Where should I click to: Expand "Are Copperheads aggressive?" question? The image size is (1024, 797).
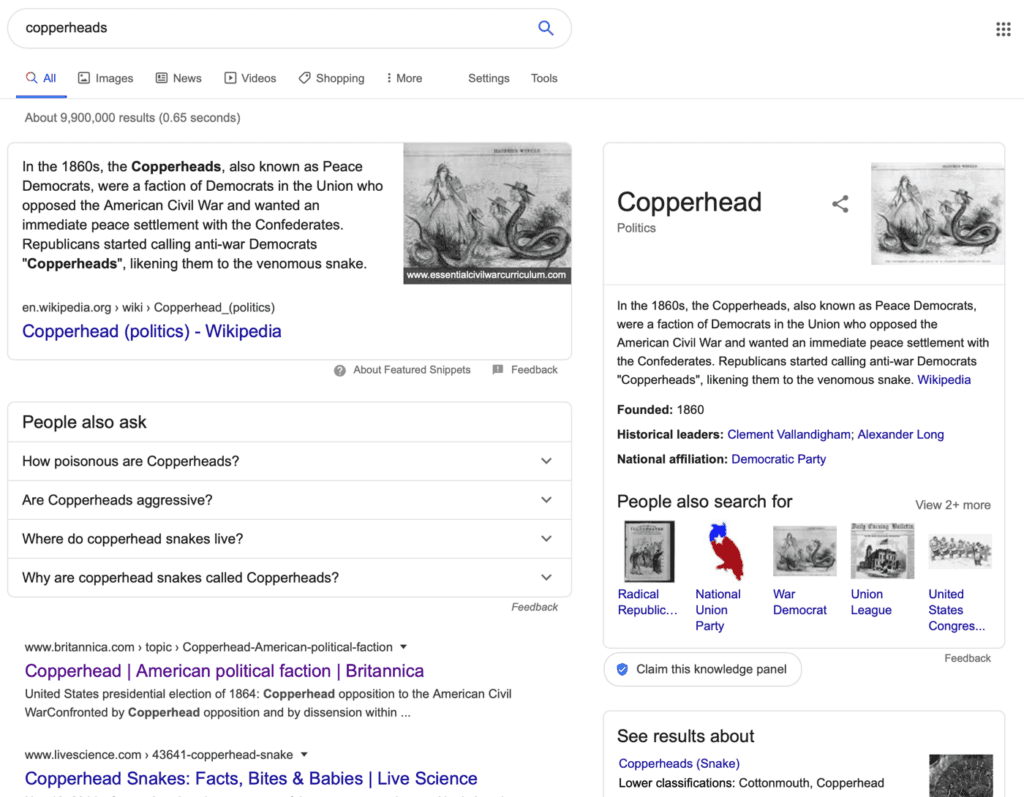[289, 500]
